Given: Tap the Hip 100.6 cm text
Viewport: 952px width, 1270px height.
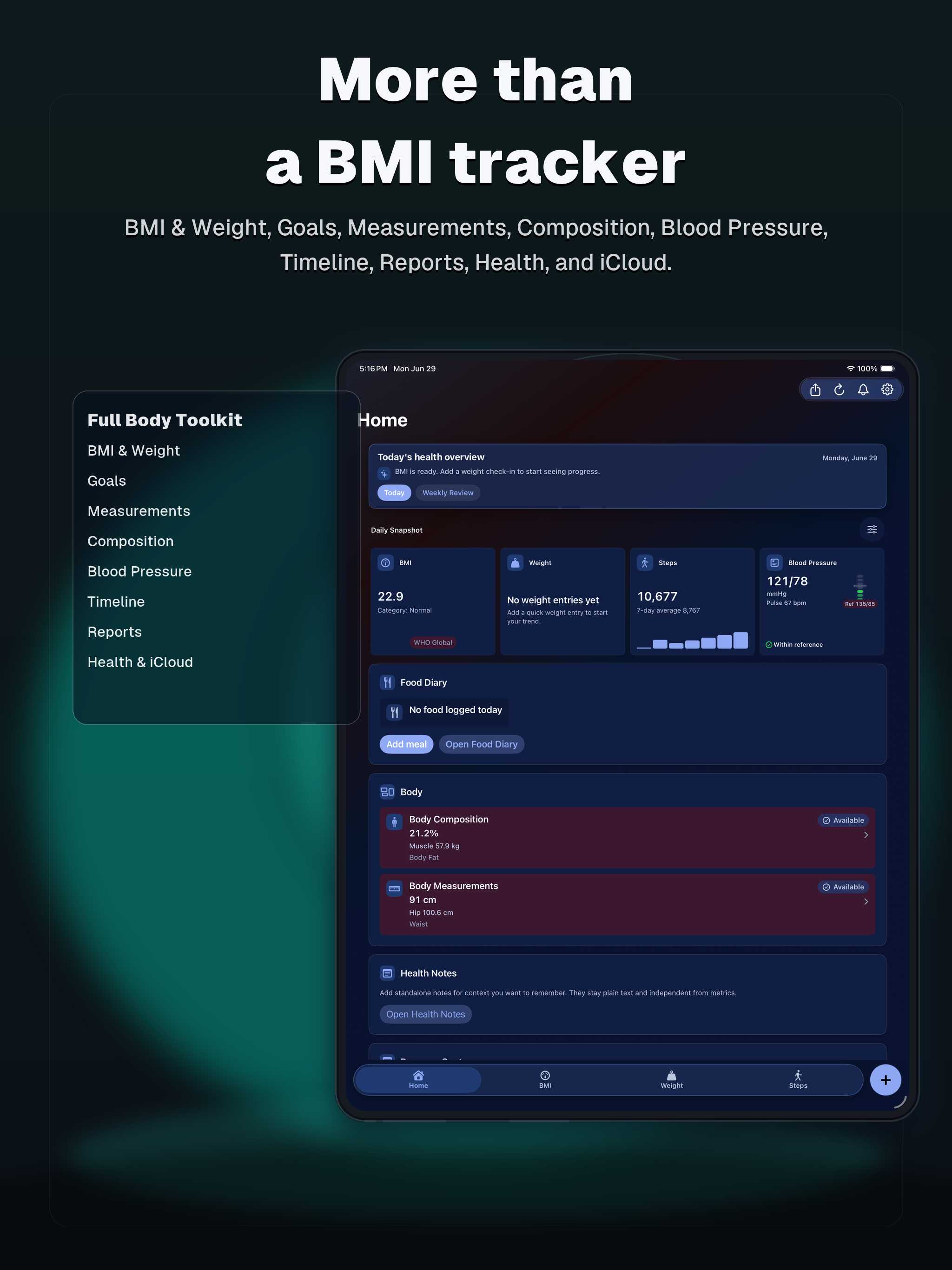Looking at the screenshot, I should point(431,913).
